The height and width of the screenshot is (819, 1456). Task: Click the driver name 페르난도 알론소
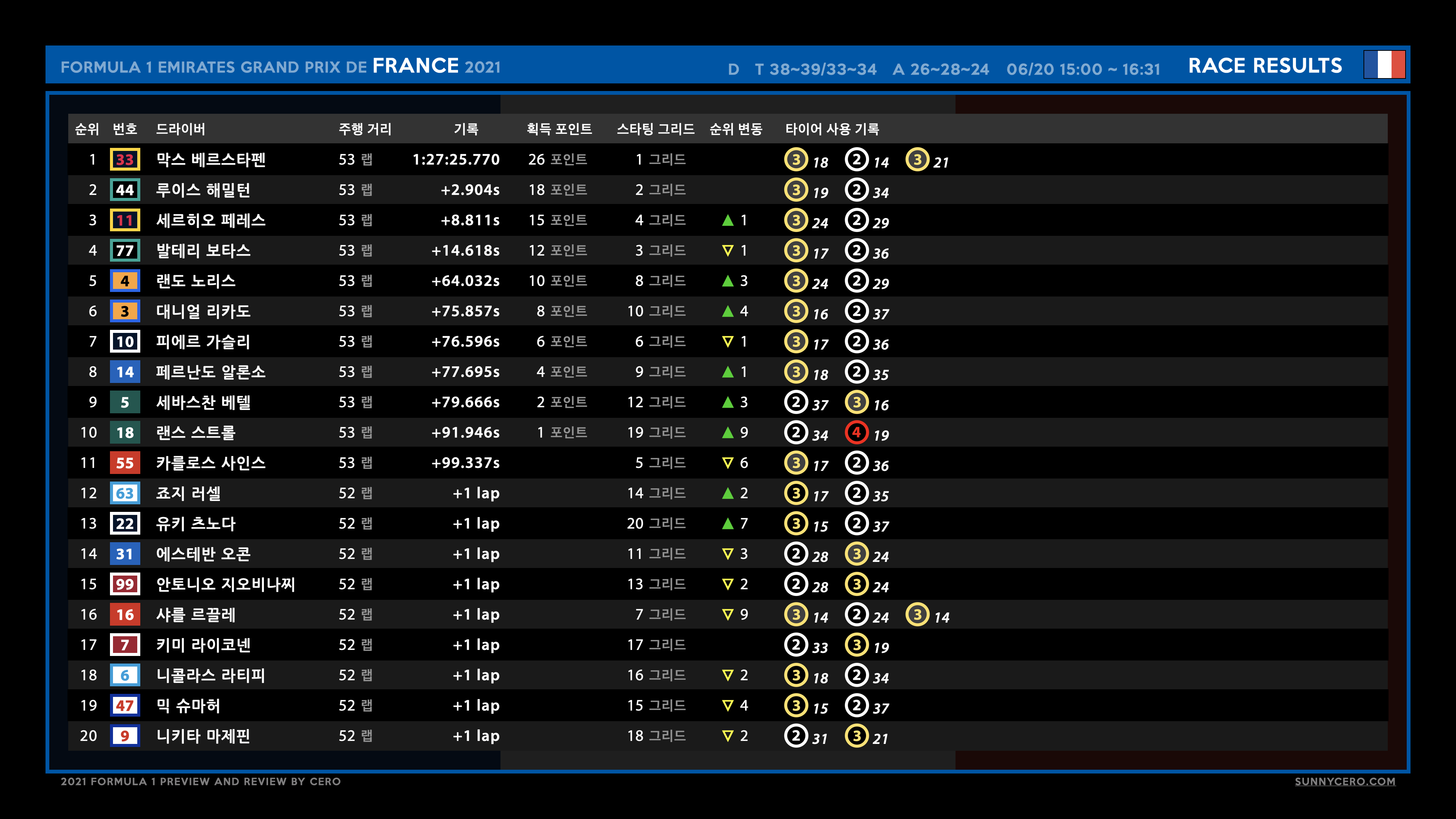pos(211,372)
